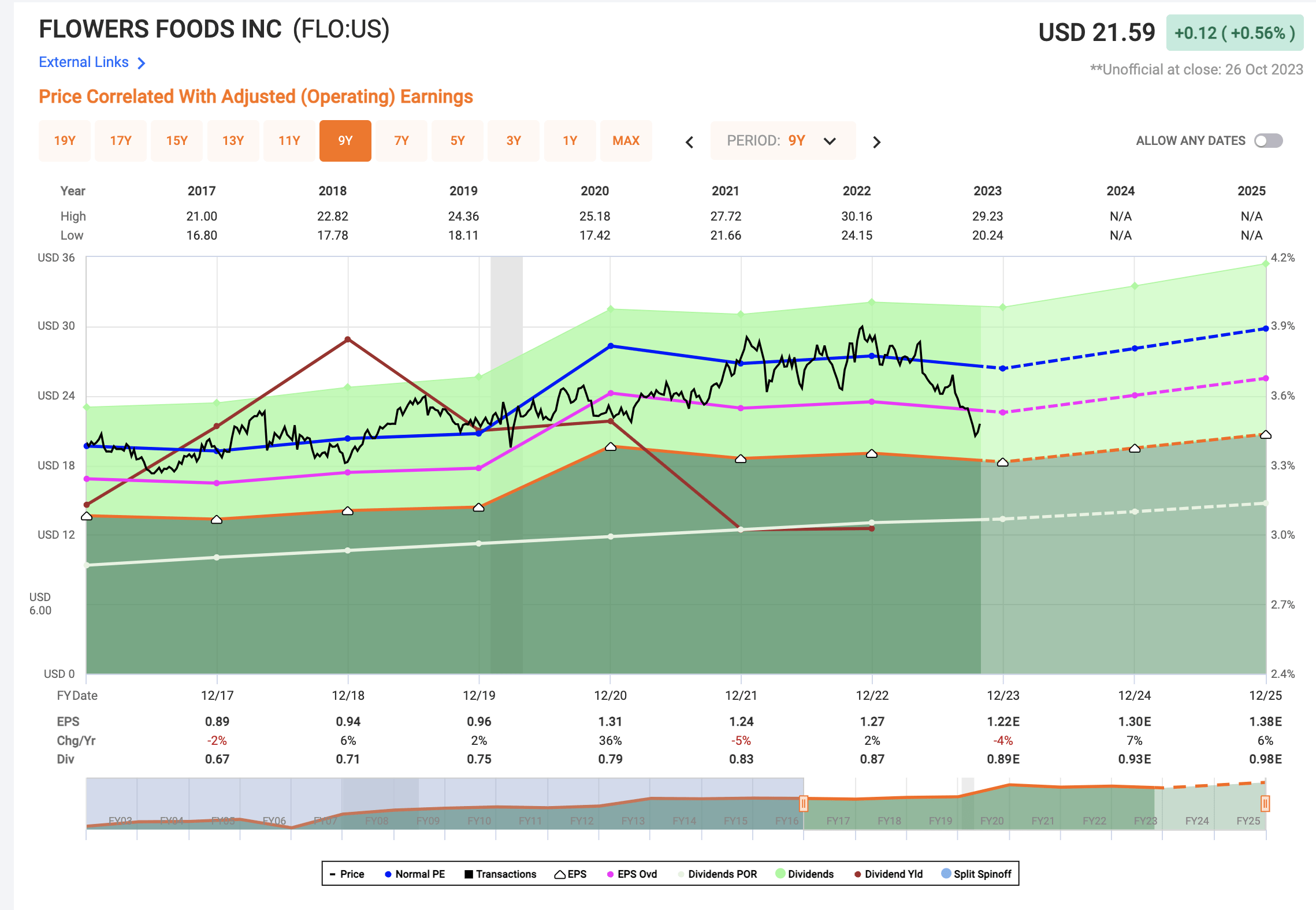Image resolution: width=1316 pixels, height=910 pixels.
Task: Click the 12/17 EPS triangle marker
Action: 217,520
